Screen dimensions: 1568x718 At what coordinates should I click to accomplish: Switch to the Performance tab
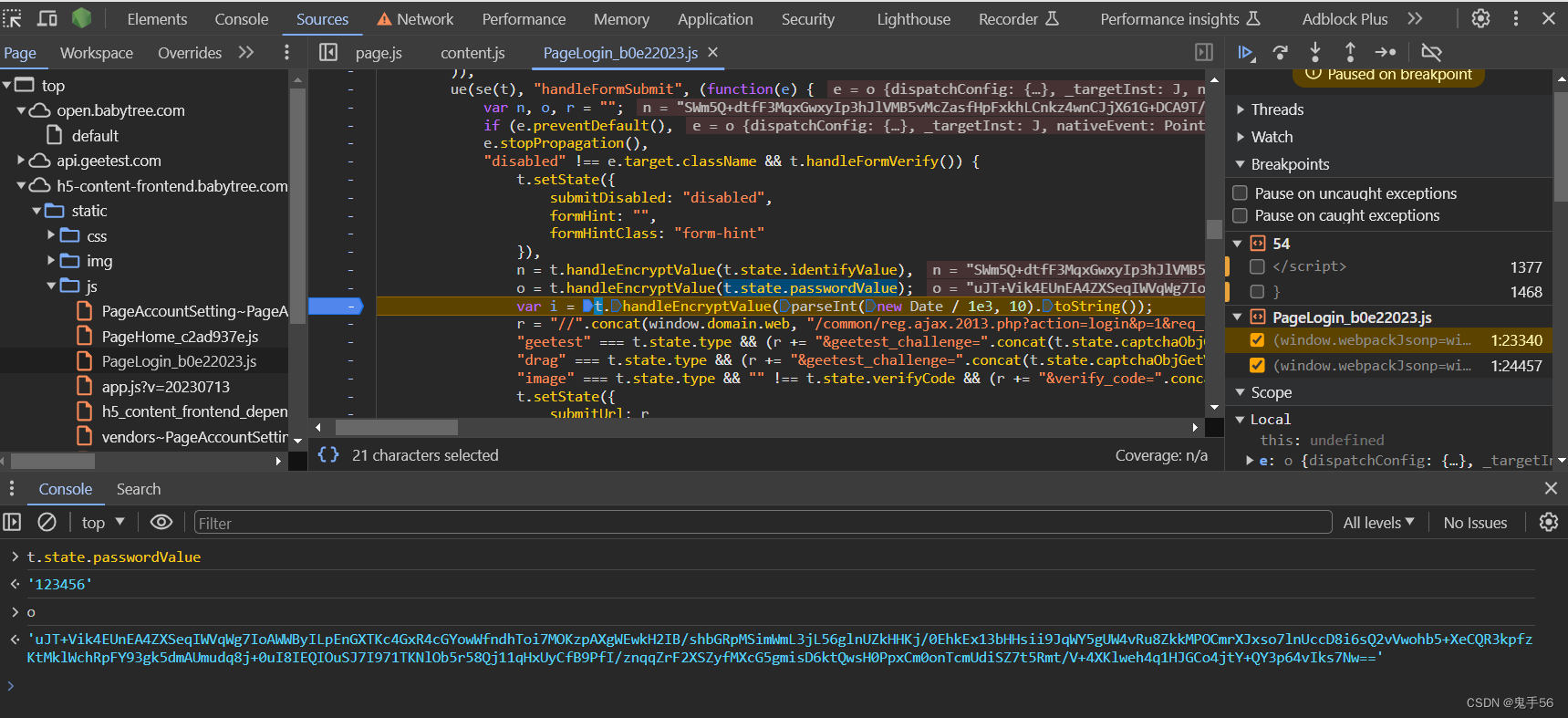point(524,19)
